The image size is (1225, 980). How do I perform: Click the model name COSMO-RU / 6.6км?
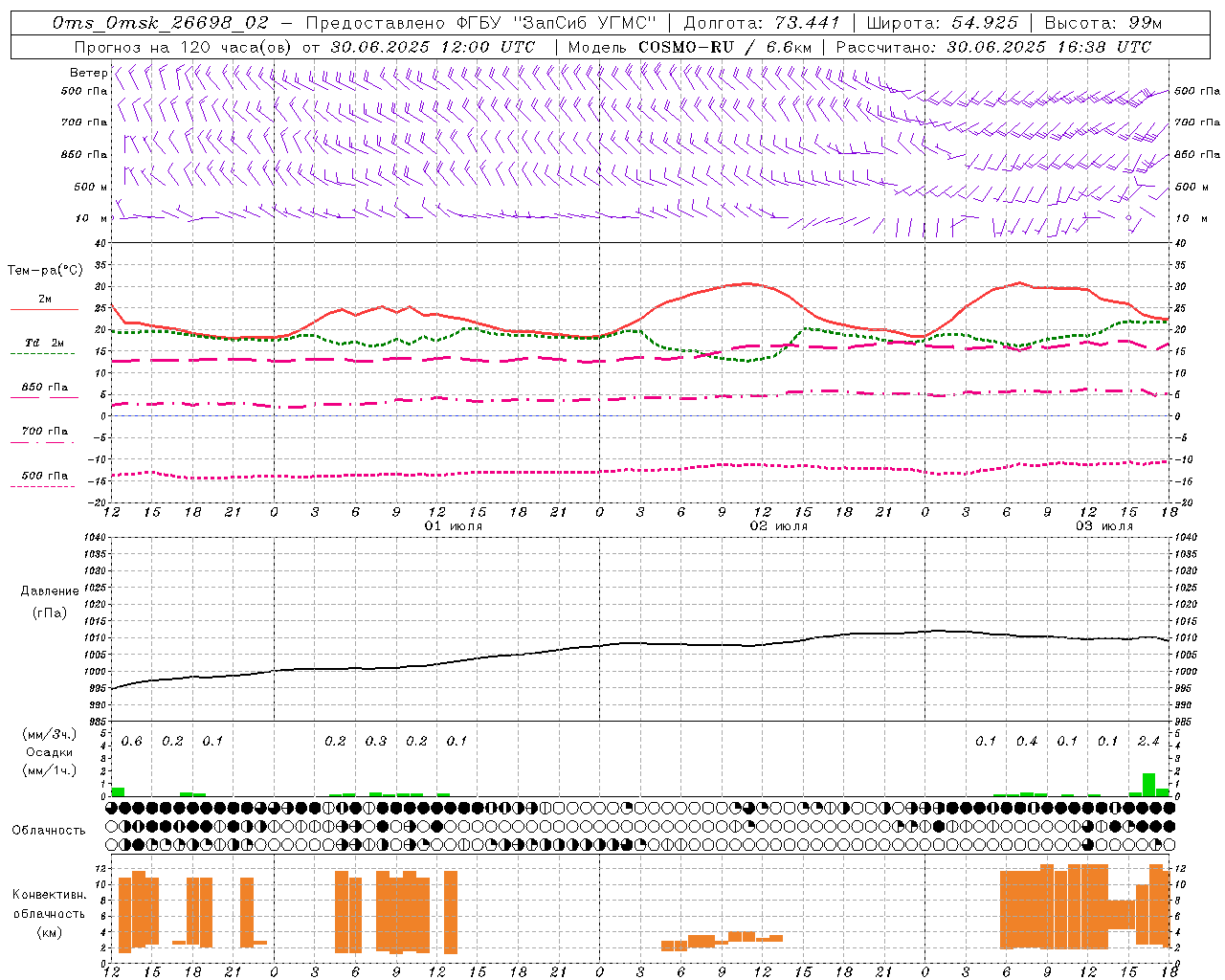[724, 47]
